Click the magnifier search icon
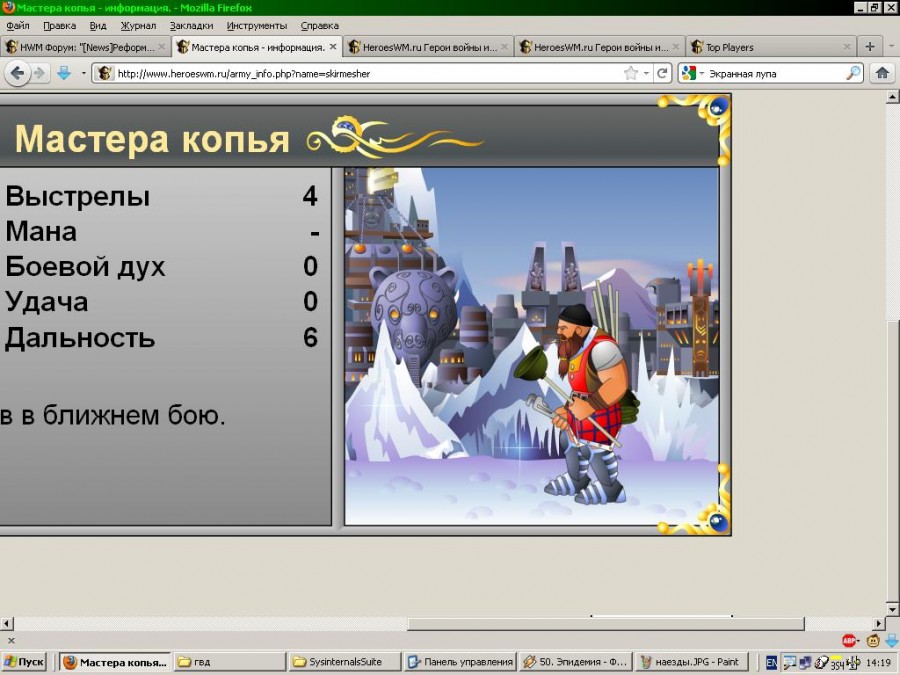This screenshot has width=900, height=675. pos(854,73)
